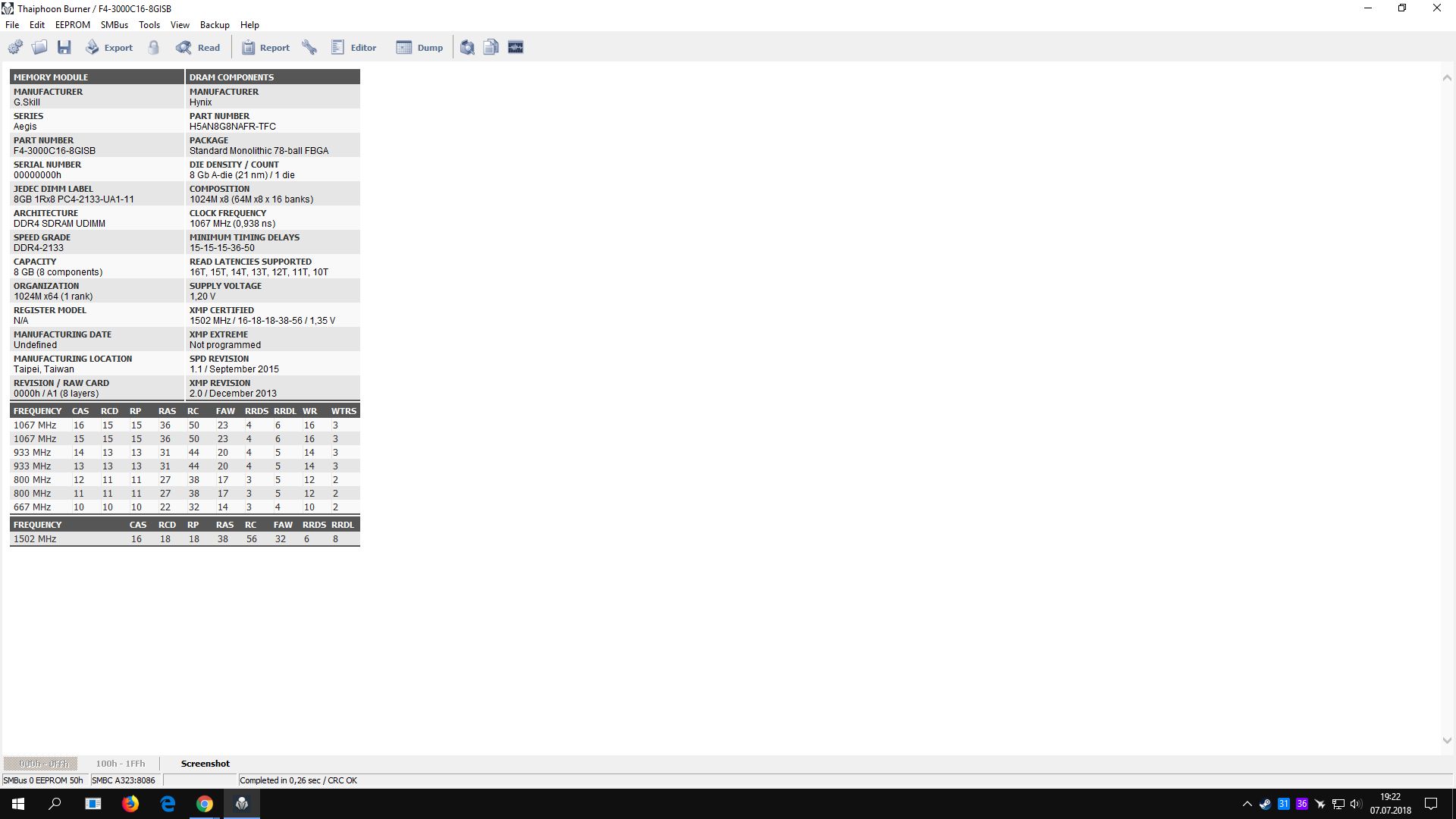
Task: Open the Report view
Action: point(265,47)
